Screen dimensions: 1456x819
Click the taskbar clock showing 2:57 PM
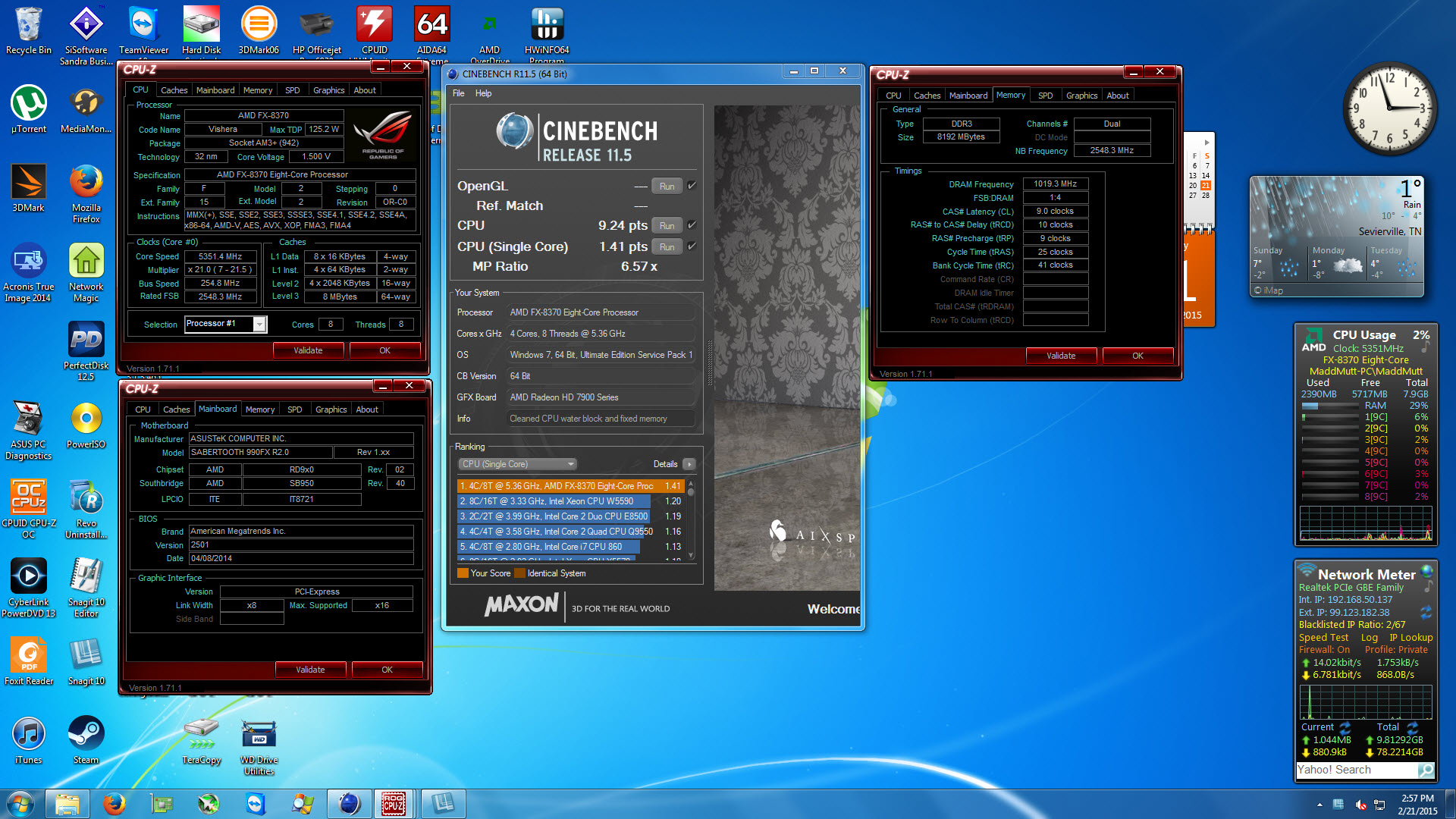point(1417,804)
